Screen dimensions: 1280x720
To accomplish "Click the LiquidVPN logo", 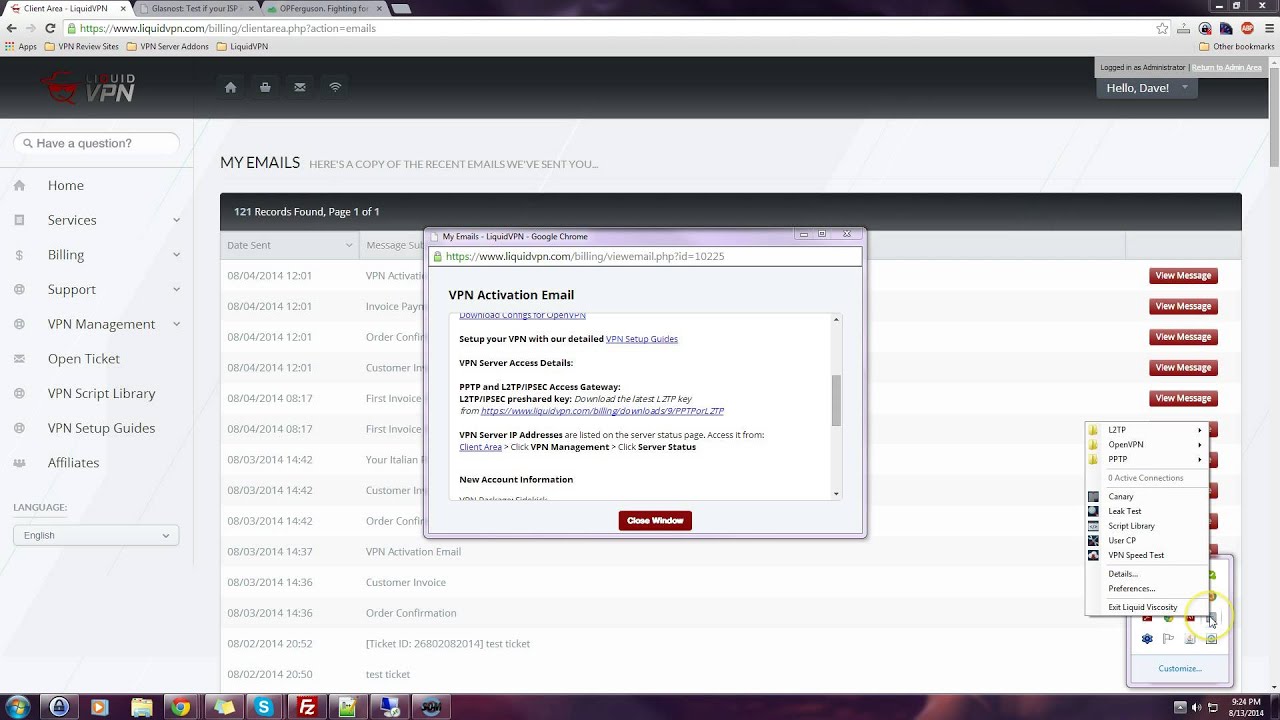I will (x=90, y=88).
